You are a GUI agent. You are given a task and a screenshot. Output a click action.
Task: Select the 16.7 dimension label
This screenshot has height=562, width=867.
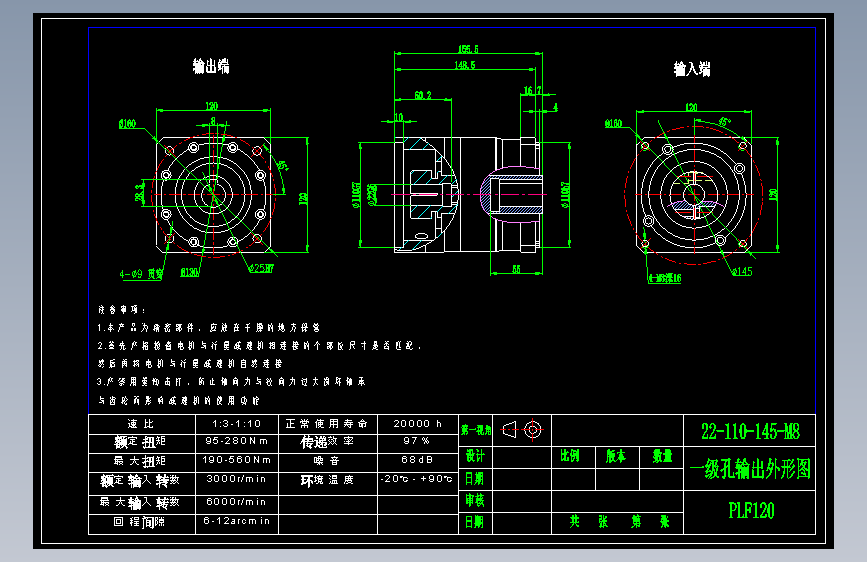tap(532, 90)
